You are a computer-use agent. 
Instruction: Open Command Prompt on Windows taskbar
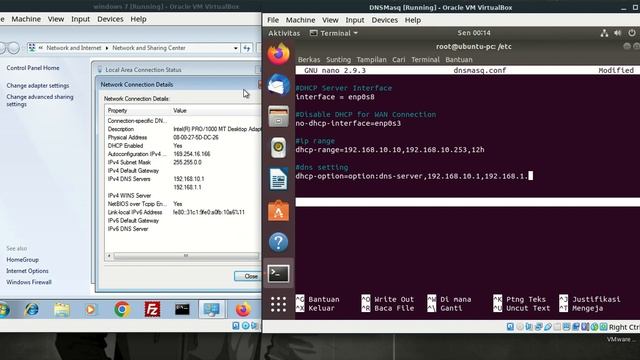pos(182,309)
